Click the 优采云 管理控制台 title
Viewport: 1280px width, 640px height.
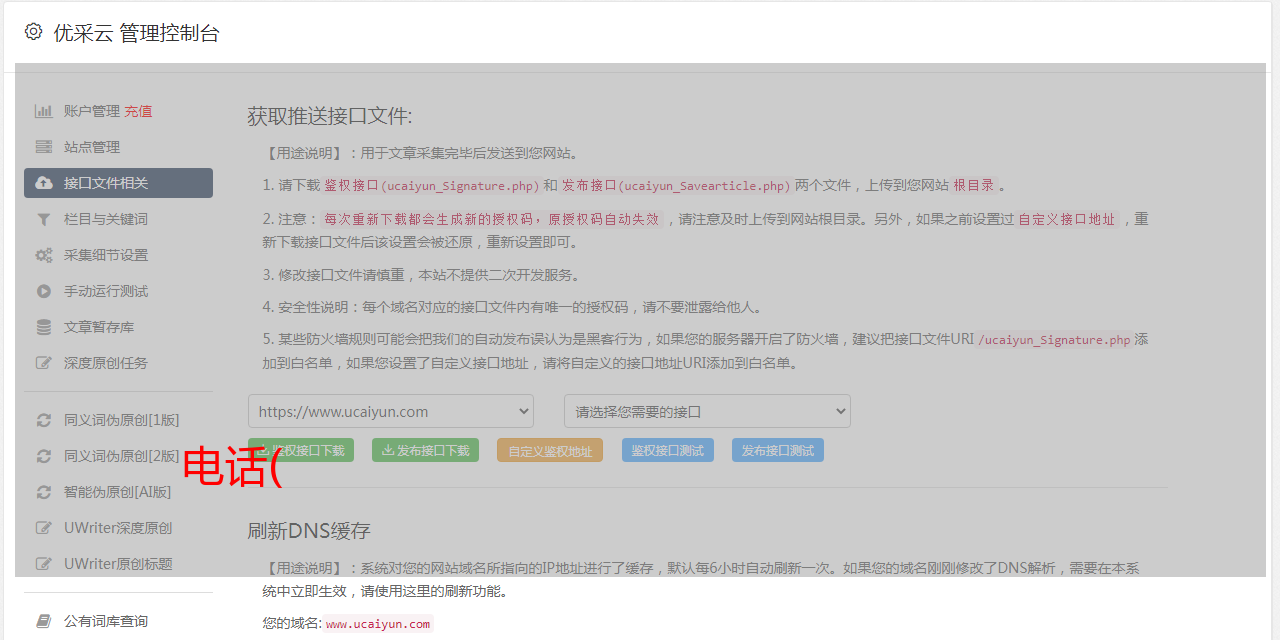point(136,33)
